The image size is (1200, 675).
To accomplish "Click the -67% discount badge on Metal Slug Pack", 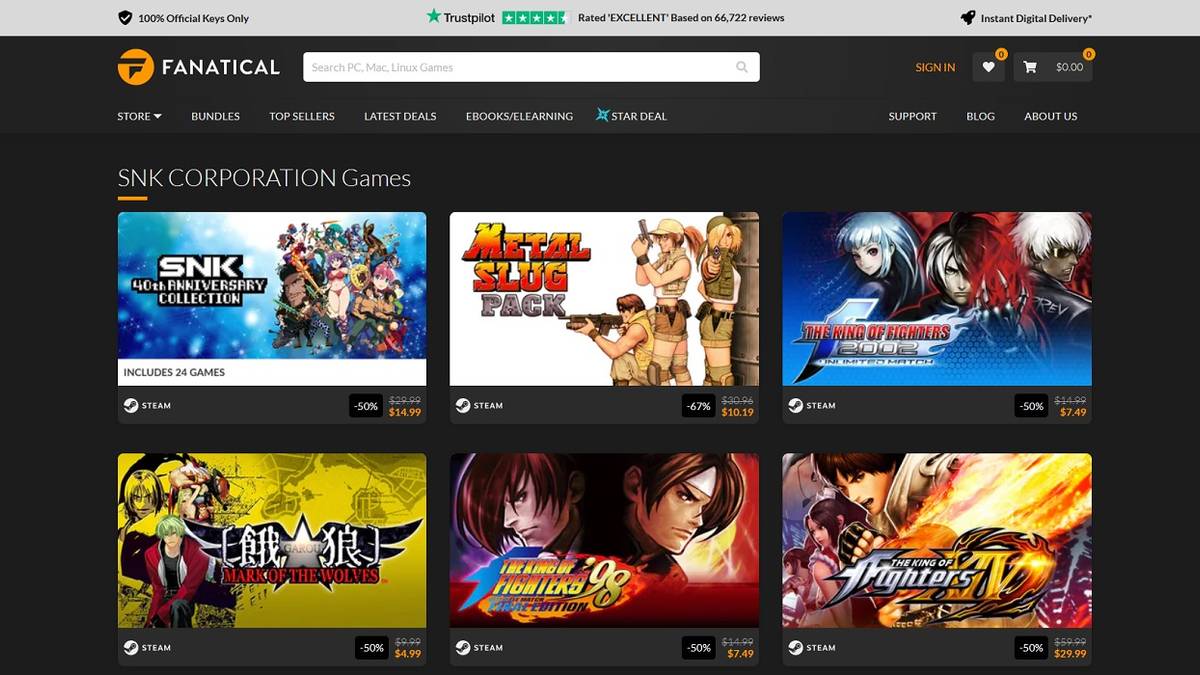I will click(699, 406).
